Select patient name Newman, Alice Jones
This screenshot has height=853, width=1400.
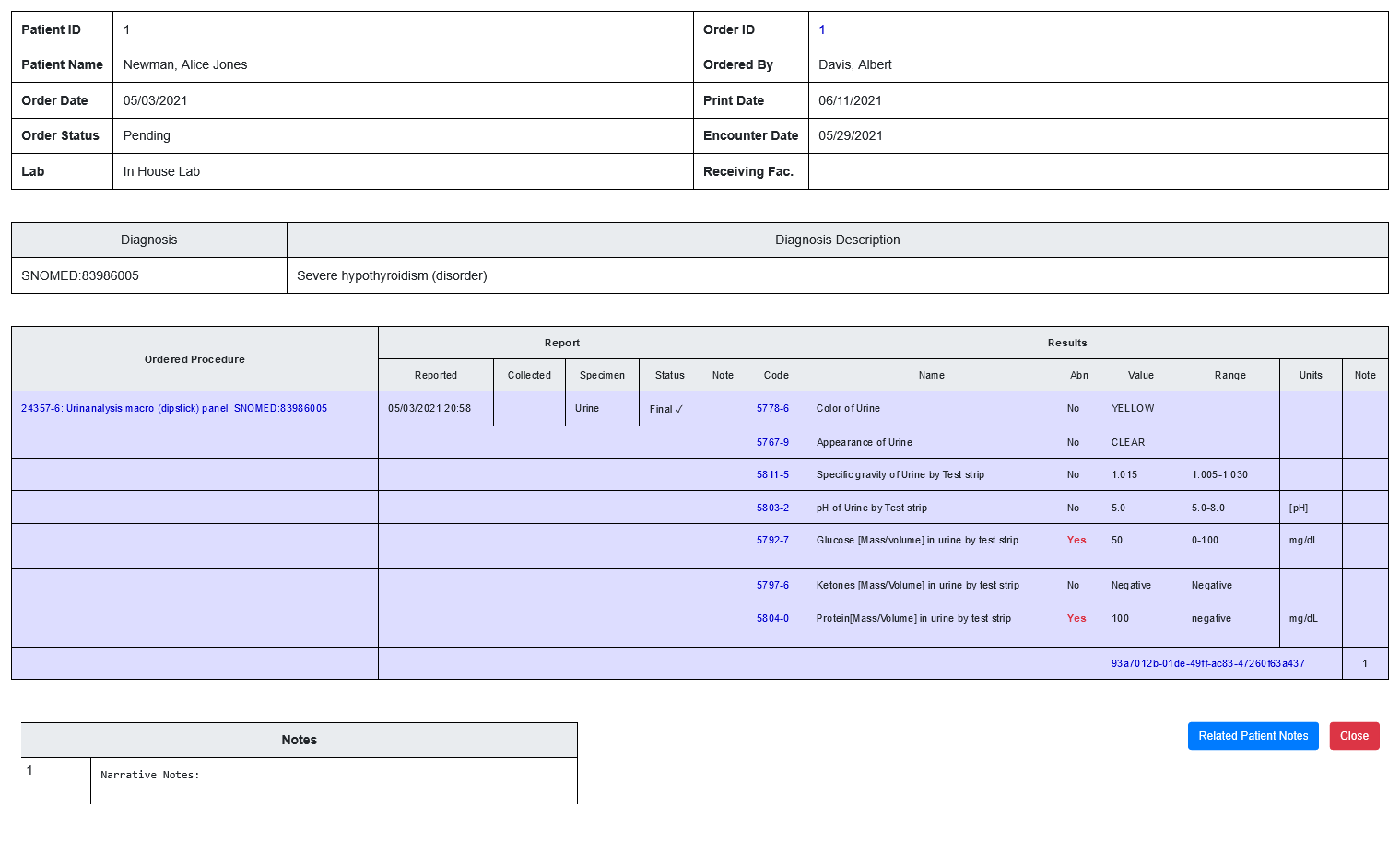tap(185, 64)
